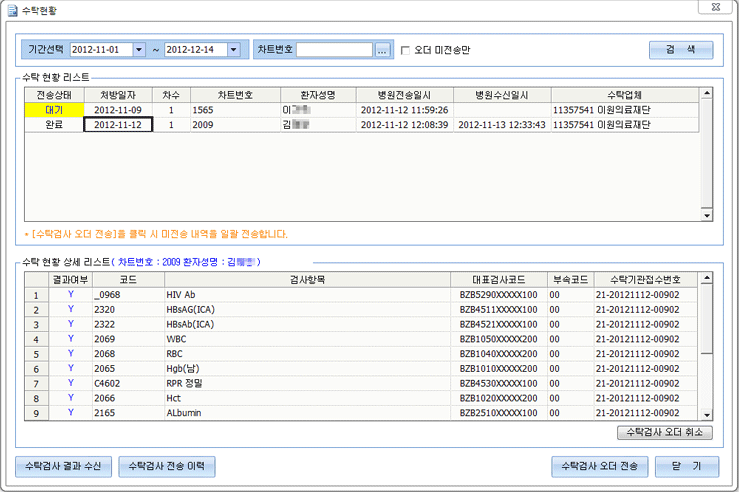Click the 수탁검사 오더 전송 button
Screen dimensions: 739x492
pos(600,466)
